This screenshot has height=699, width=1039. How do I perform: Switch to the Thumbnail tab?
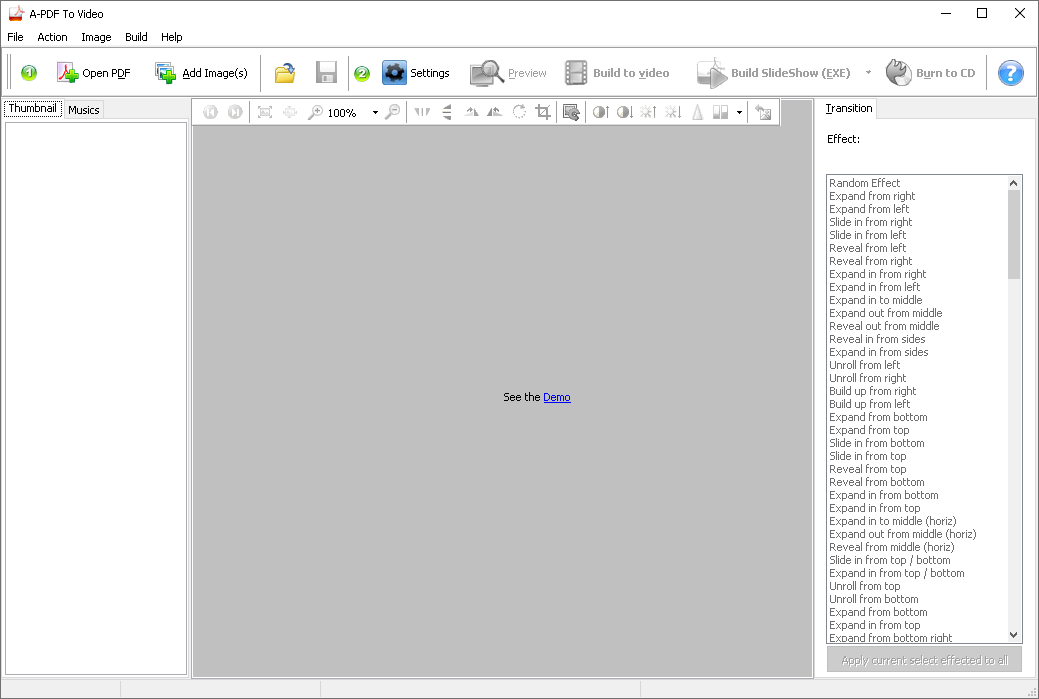coord(32,108)
